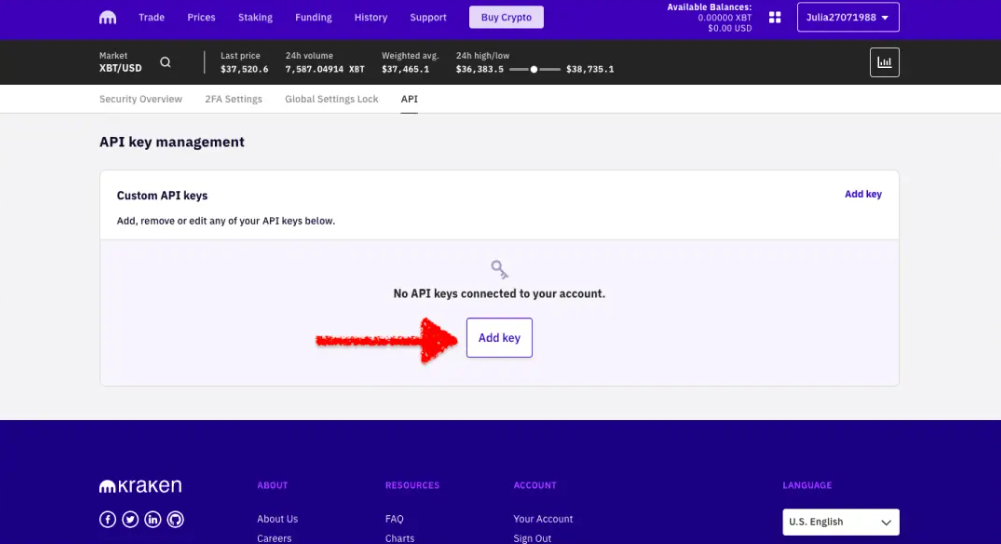Screen dimensions: 1001x544
Task: Click the API key management heading
Action: coord(172,142)
